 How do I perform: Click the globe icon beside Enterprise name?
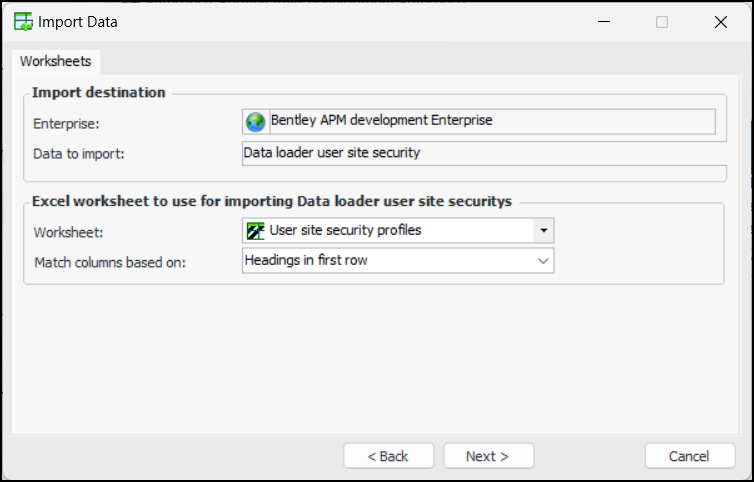(255, 121)
